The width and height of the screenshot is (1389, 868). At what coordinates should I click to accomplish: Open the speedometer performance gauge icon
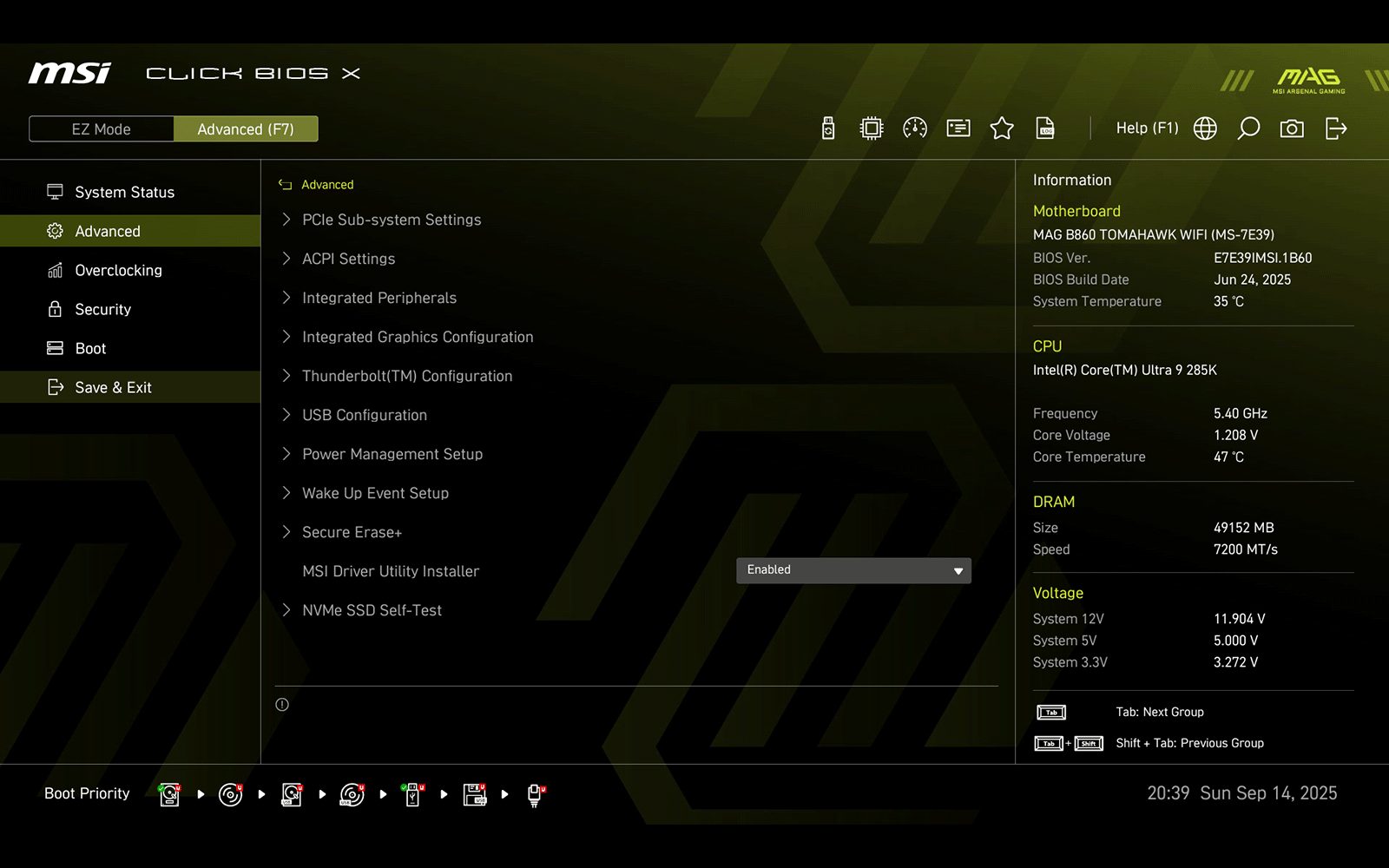coord(915,128)
